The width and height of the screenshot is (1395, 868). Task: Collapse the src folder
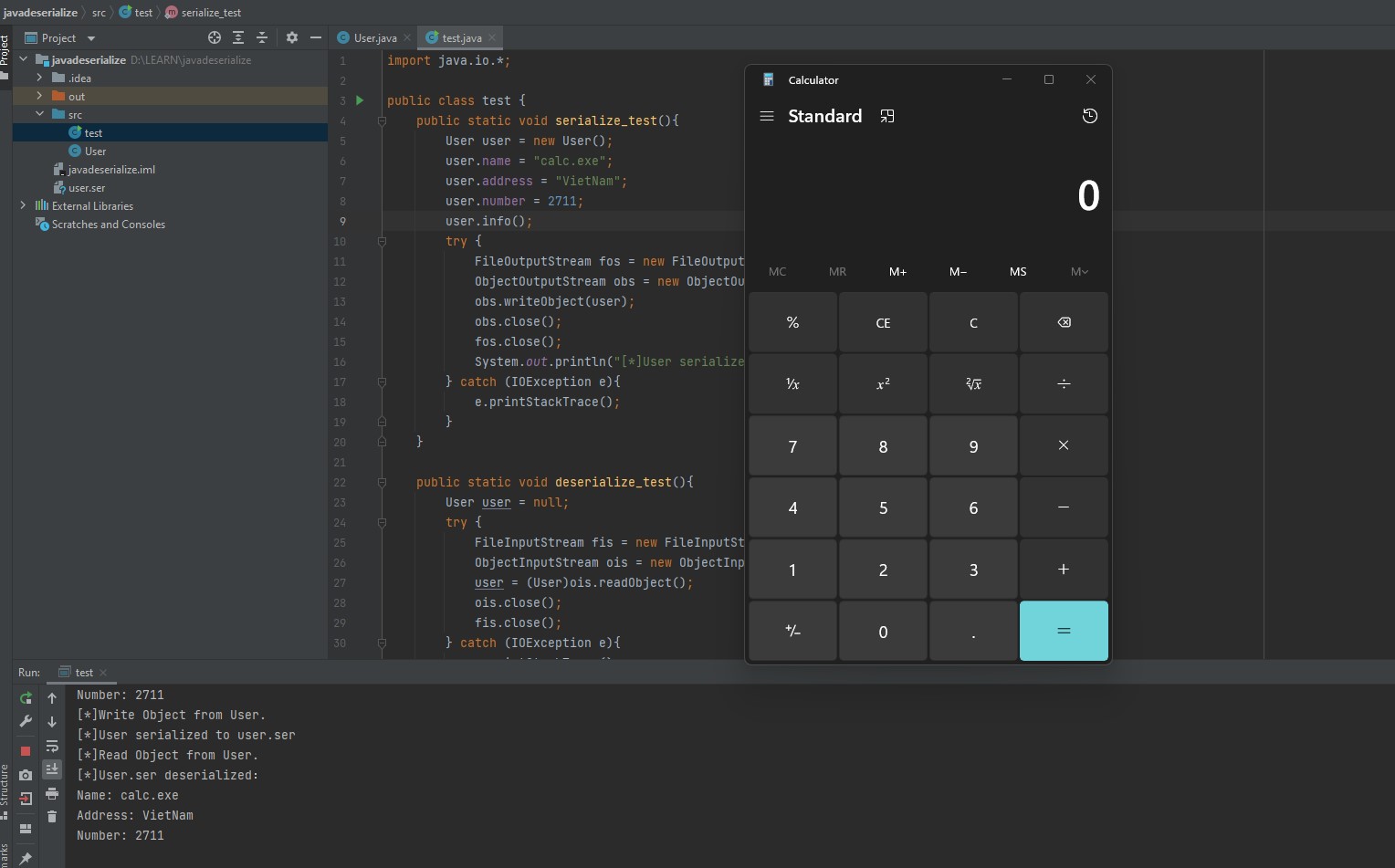click(39, 114)
